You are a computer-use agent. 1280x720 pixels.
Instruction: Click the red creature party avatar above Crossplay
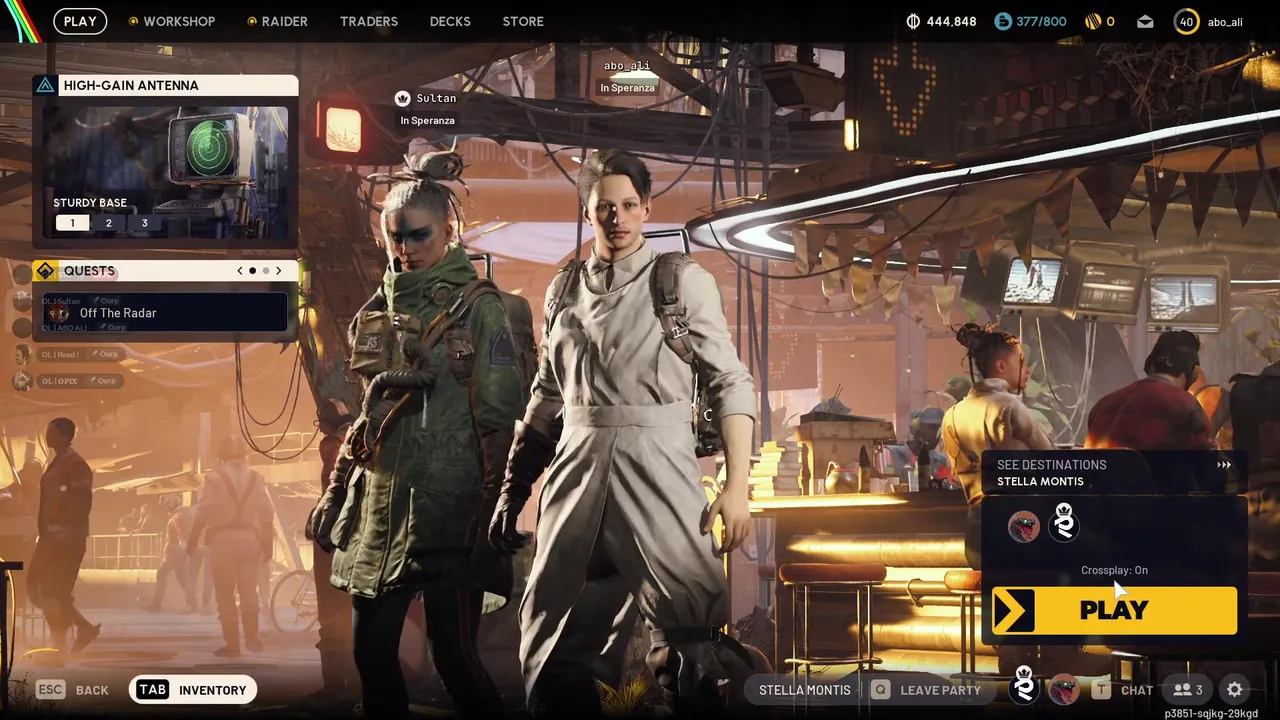tap(1023, 526)
